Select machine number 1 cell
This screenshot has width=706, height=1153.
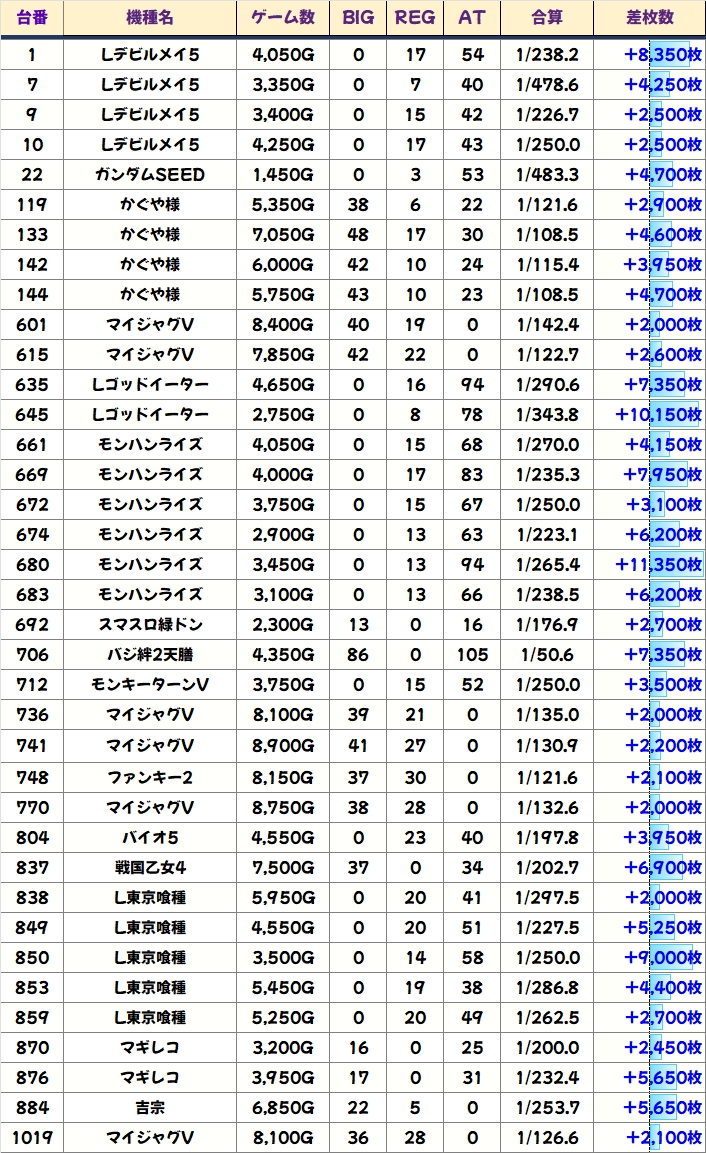point(32,54)
